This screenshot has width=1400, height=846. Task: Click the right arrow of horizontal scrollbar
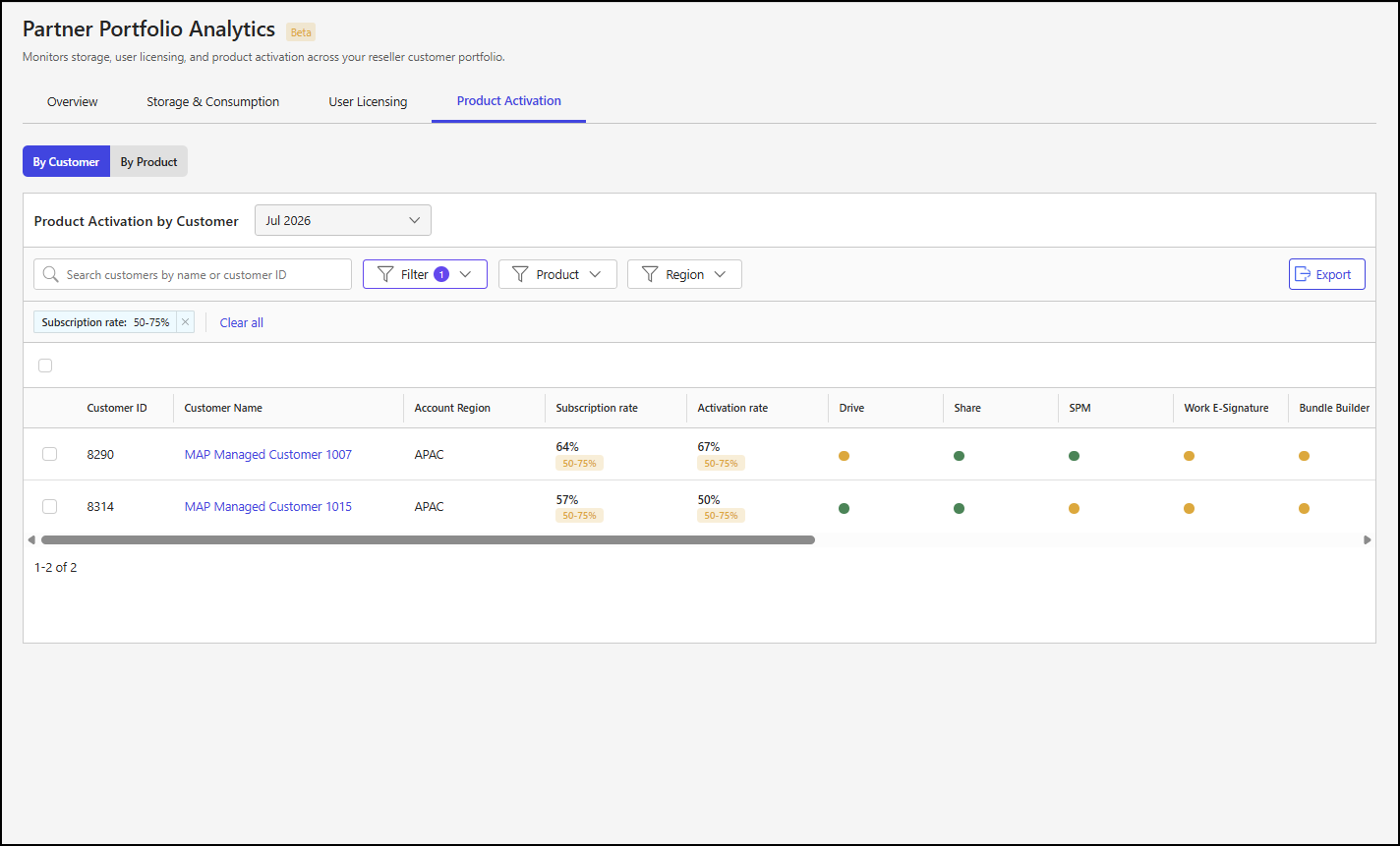coord(1367,539)
